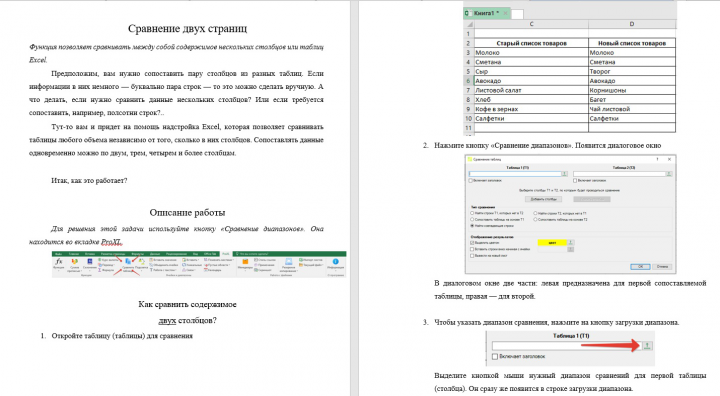Click the help question mark in dialog title
720x396 pixels.
pos(658,159)
